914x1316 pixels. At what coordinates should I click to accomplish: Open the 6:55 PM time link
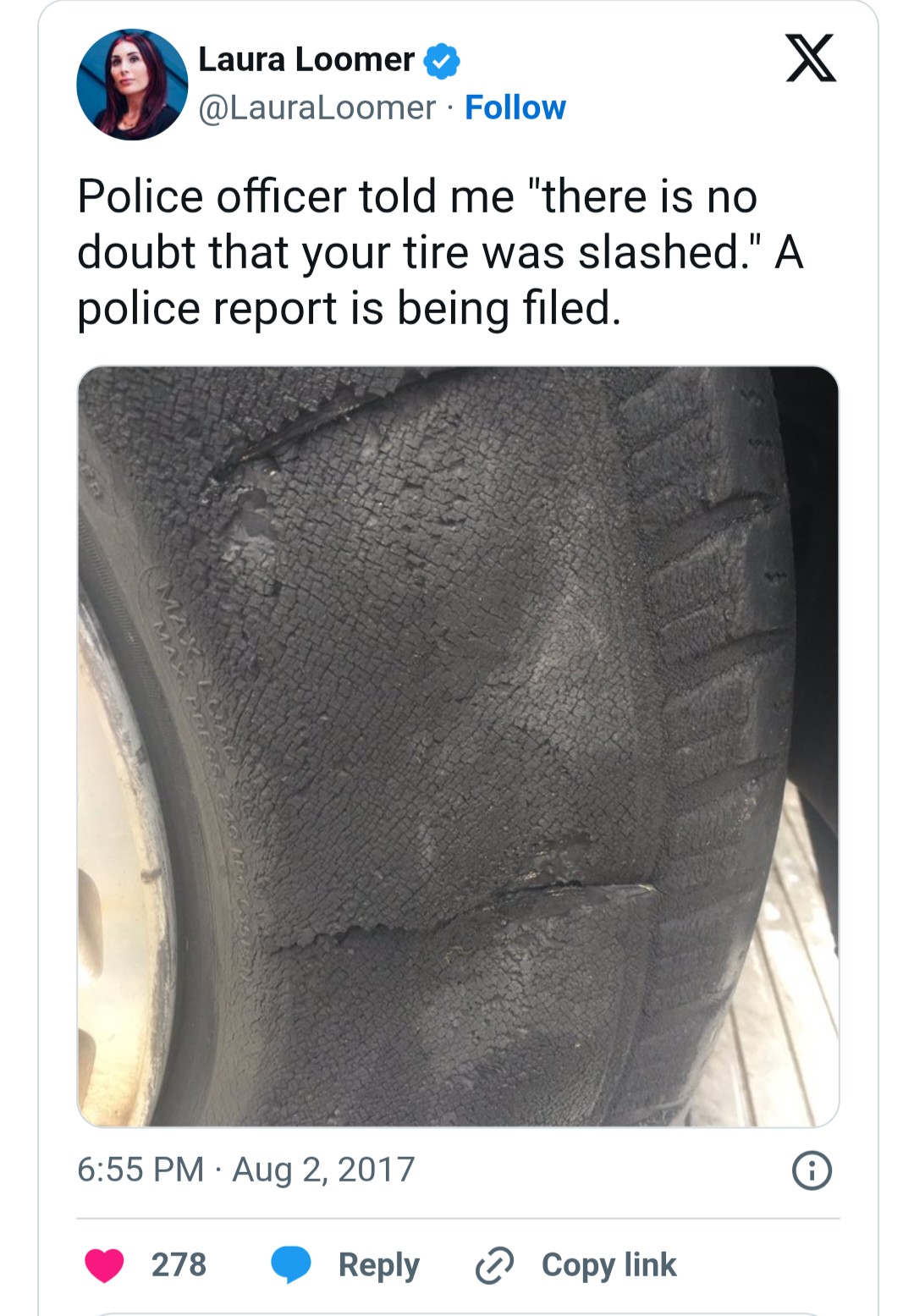[x=140, y=1170]
